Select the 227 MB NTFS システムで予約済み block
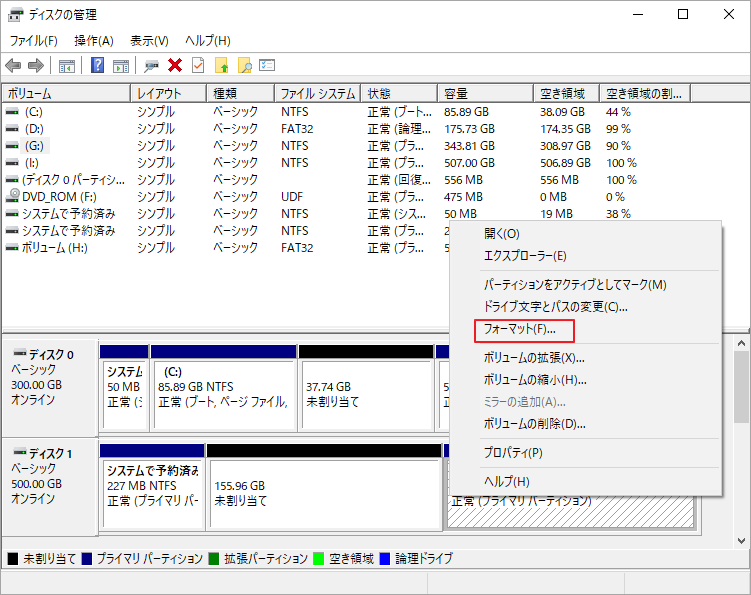This screenshot has height=595, width=751. (x=152, y=487)
